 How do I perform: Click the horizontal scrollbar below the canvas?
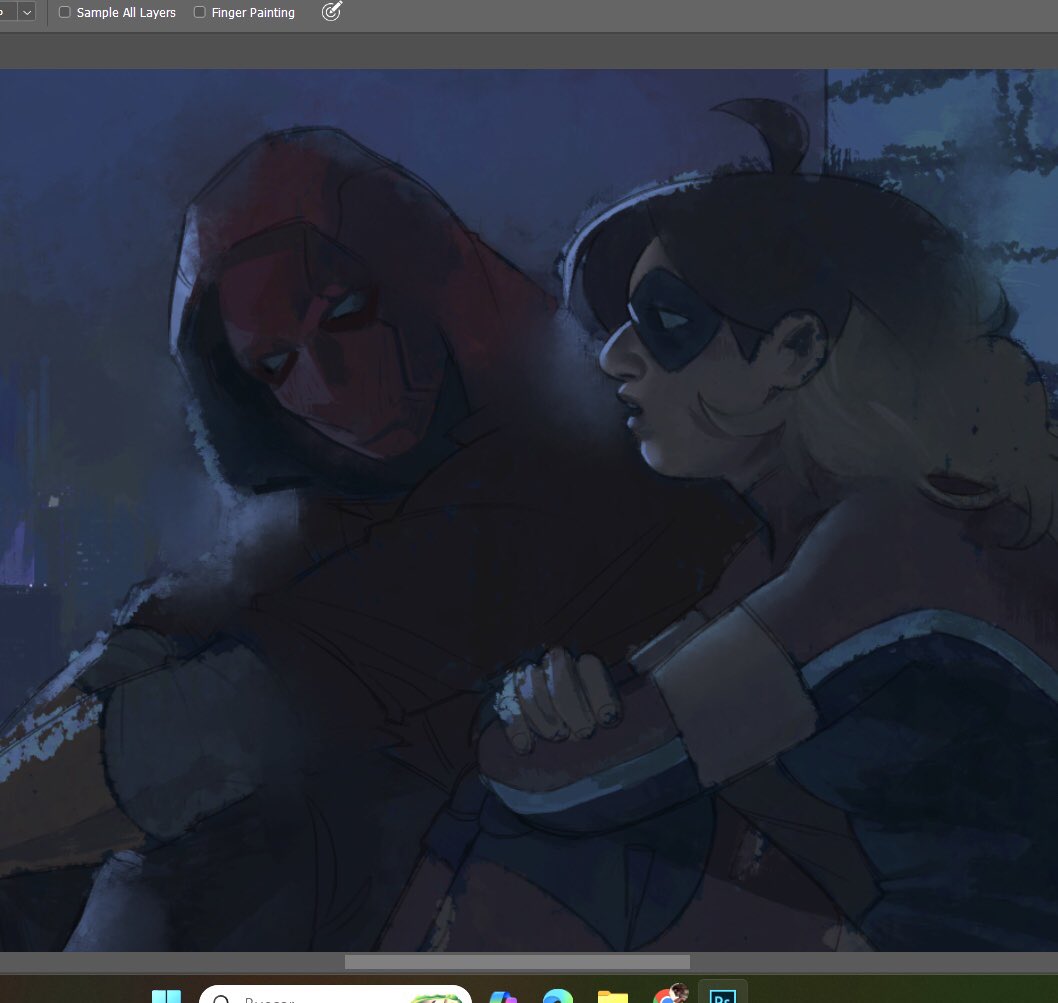(517, 962)
